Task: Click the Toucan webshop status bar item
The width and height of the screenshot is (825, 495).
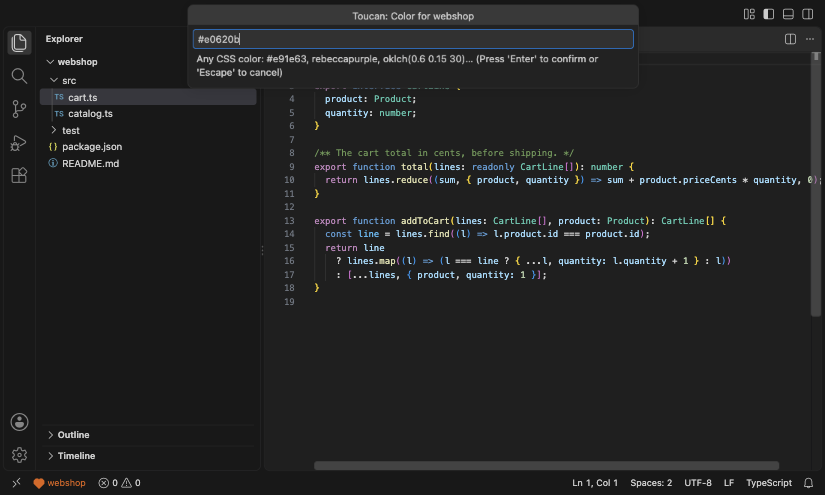Action: pos(59,483)
